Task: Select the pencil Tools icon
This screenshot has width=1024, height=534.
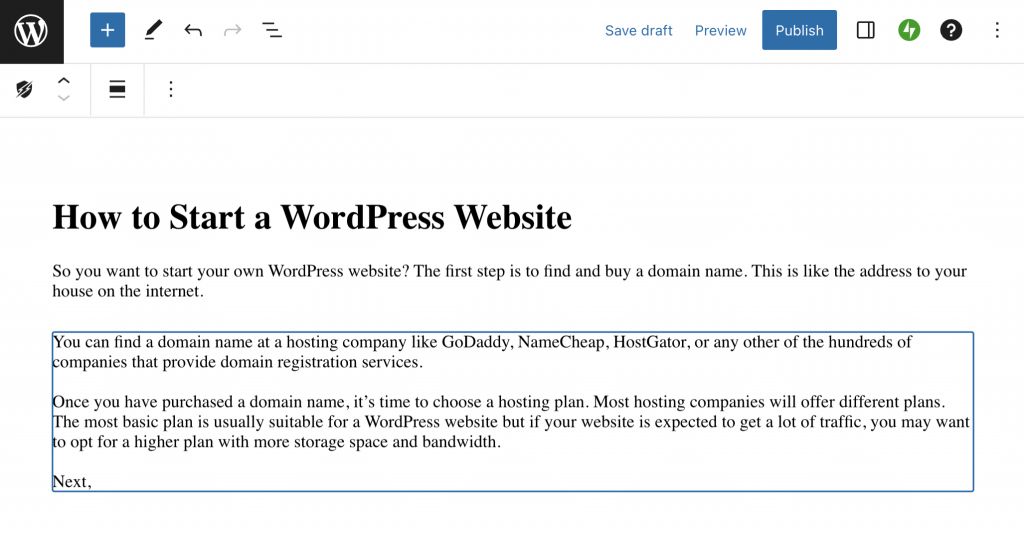Action: tap(152, 31)
